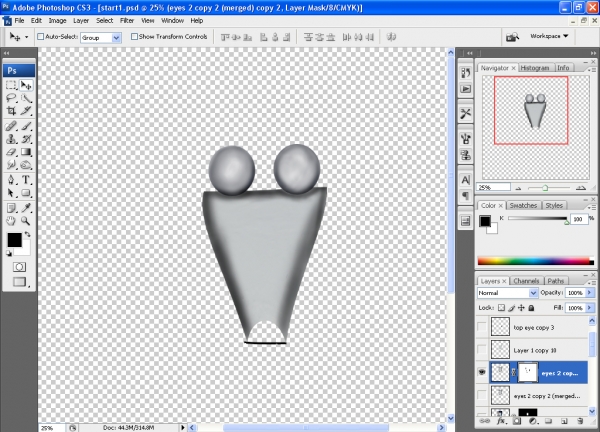Swap foreground and background colors
Screen dimensions: 600x432
point(27,234)
